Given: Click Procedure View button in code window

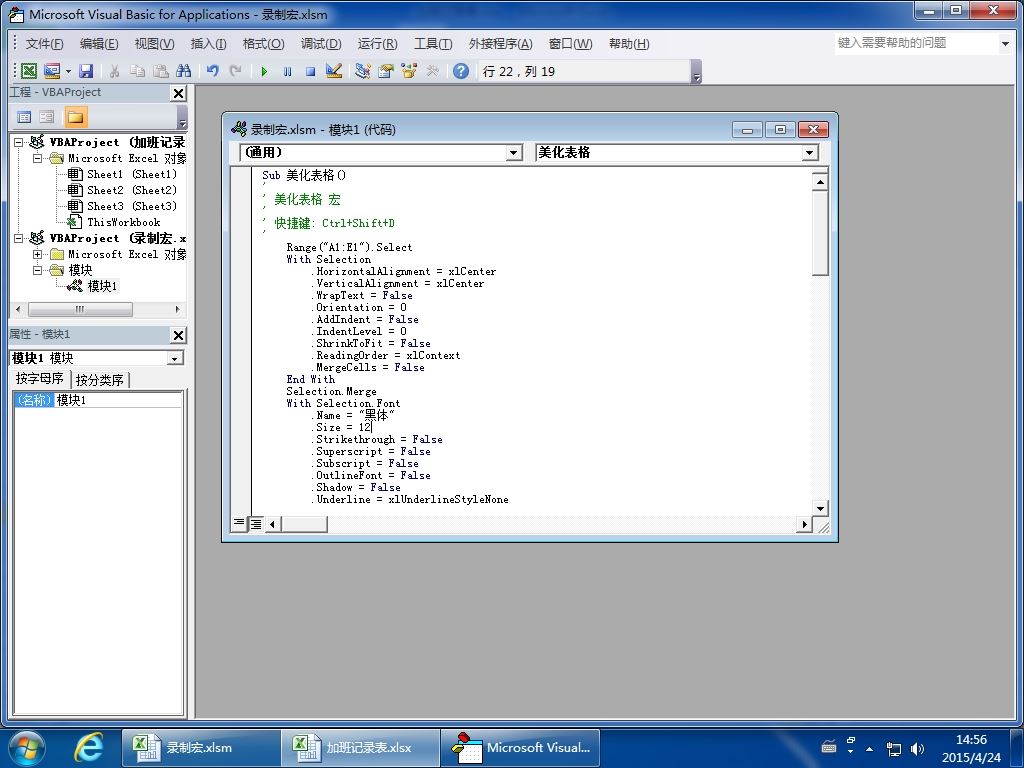Looking at the screenshot, I should coord(239,524).
